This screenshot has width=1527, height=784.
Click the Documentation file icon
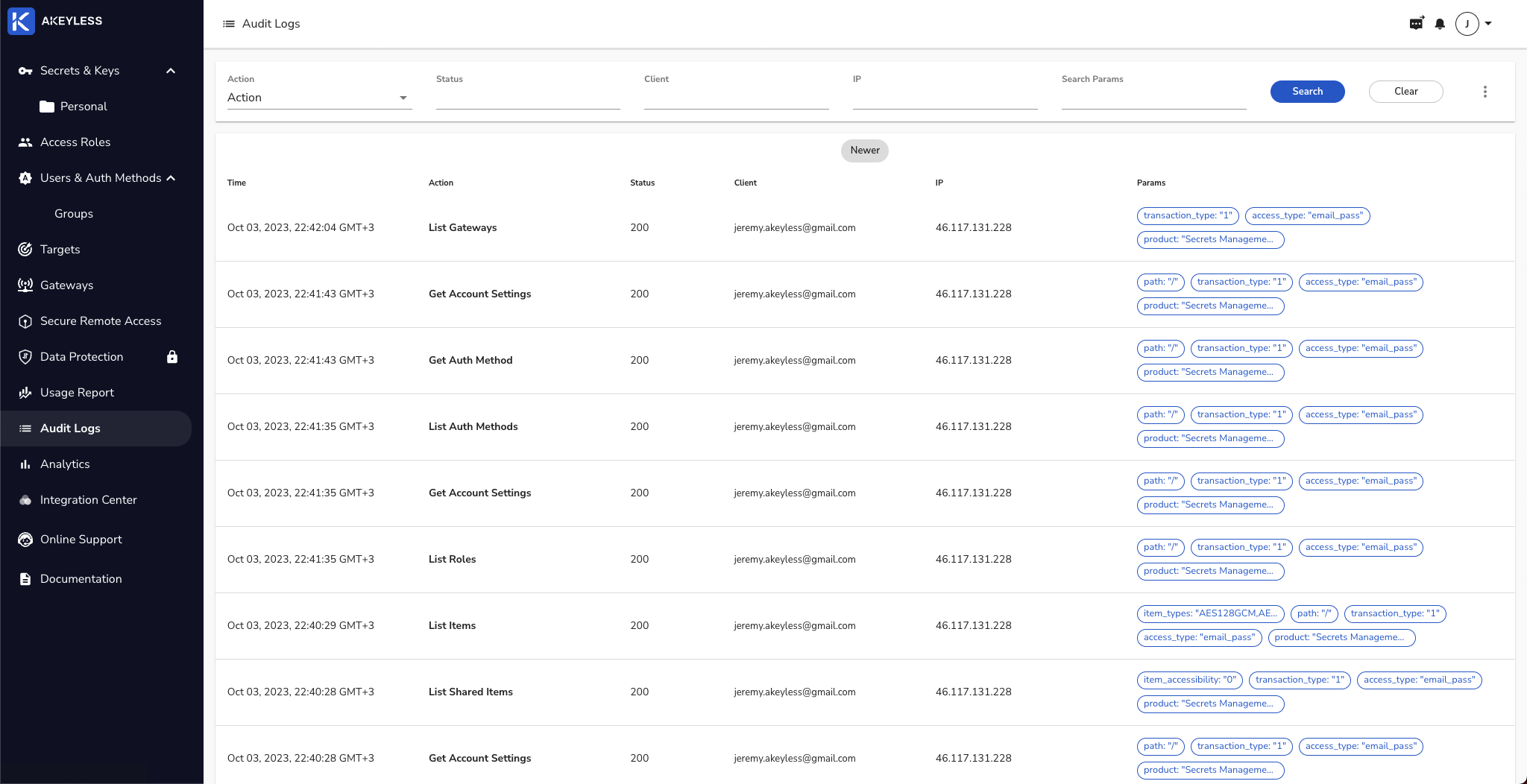[25, 579]
